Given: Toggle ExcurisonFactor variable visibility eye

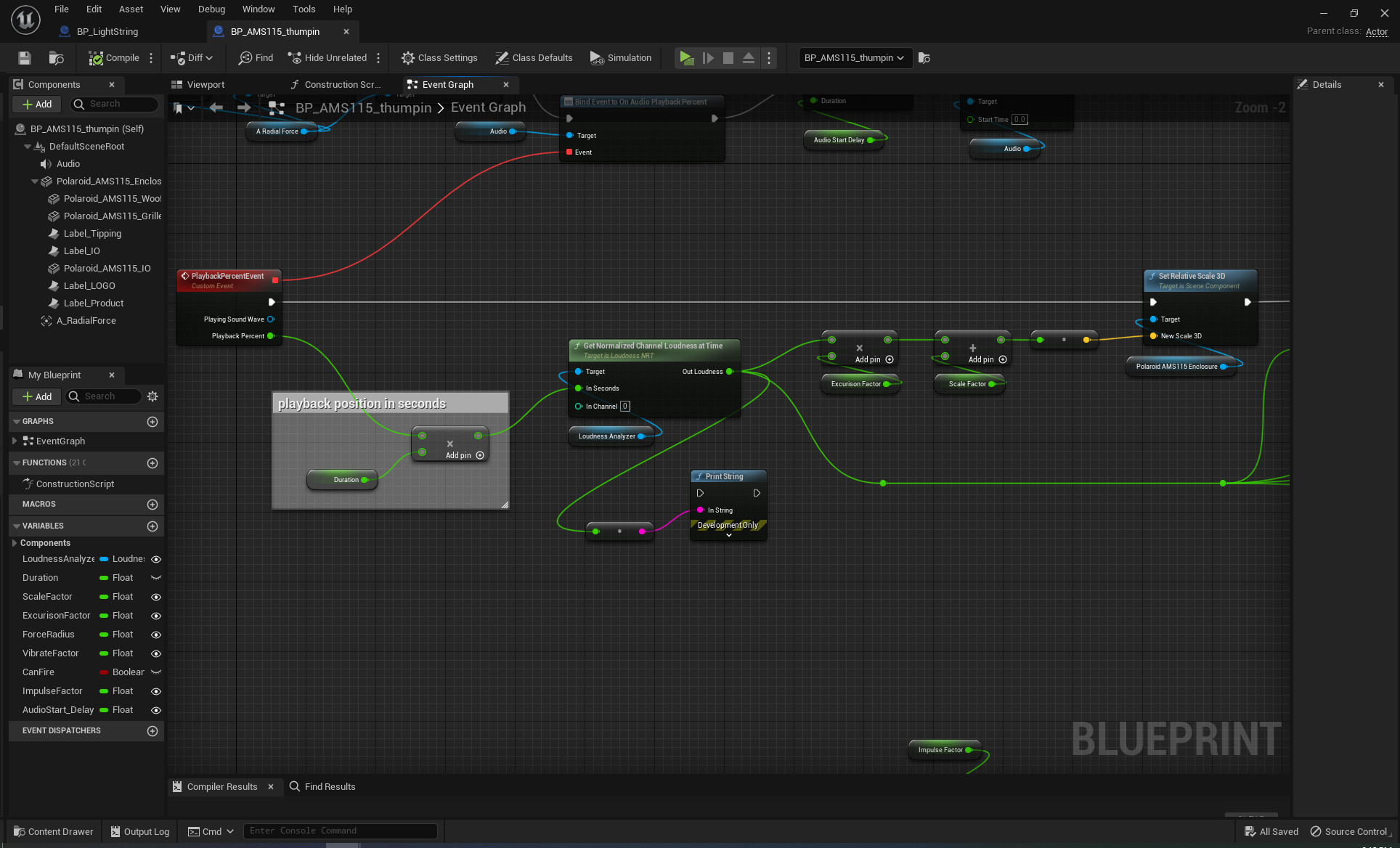Looking at the screenshot, I should 155,616.
